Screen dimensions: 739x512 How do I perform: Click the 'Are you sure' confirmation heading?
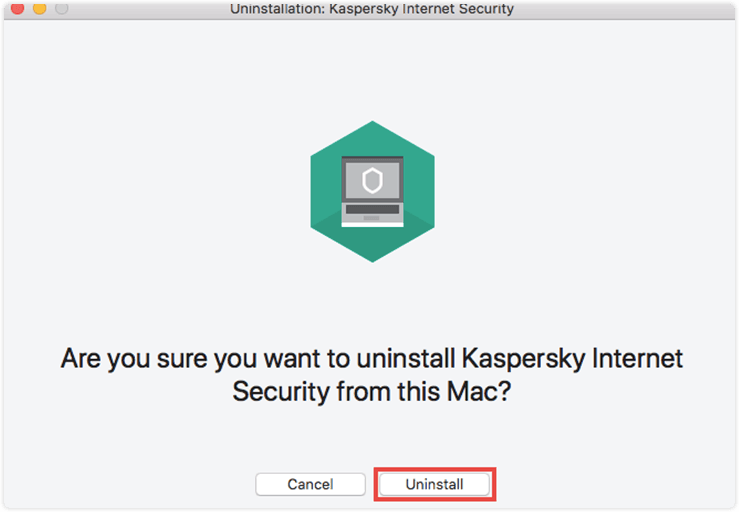point(371,375)
